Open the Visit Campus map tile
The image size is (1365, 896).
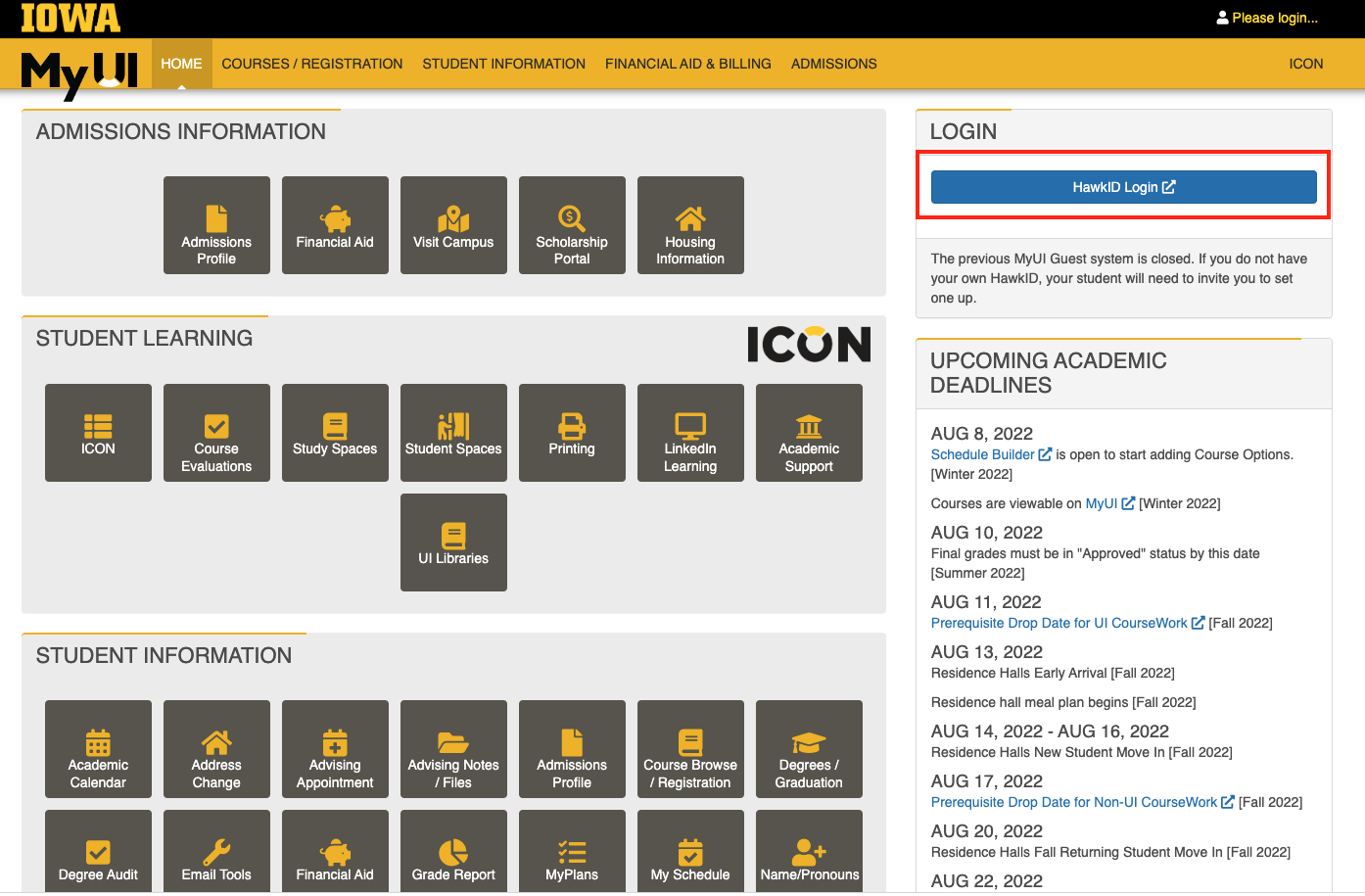pos(453,225)
